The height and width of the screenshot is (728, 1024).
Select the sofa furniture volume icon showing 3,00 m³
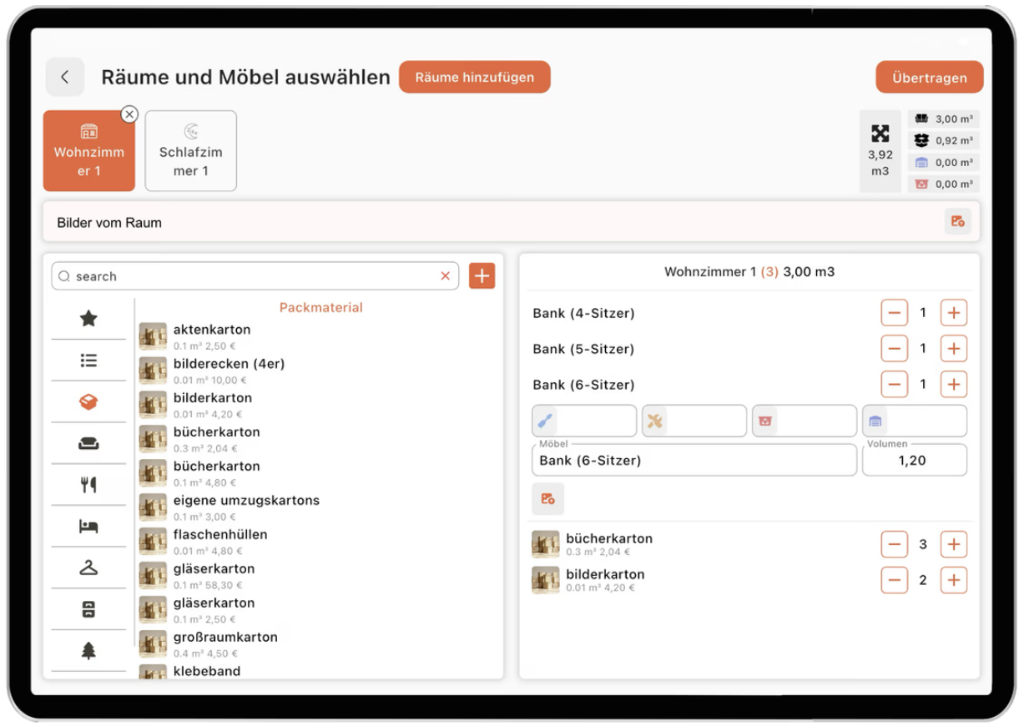coord(921,118)
